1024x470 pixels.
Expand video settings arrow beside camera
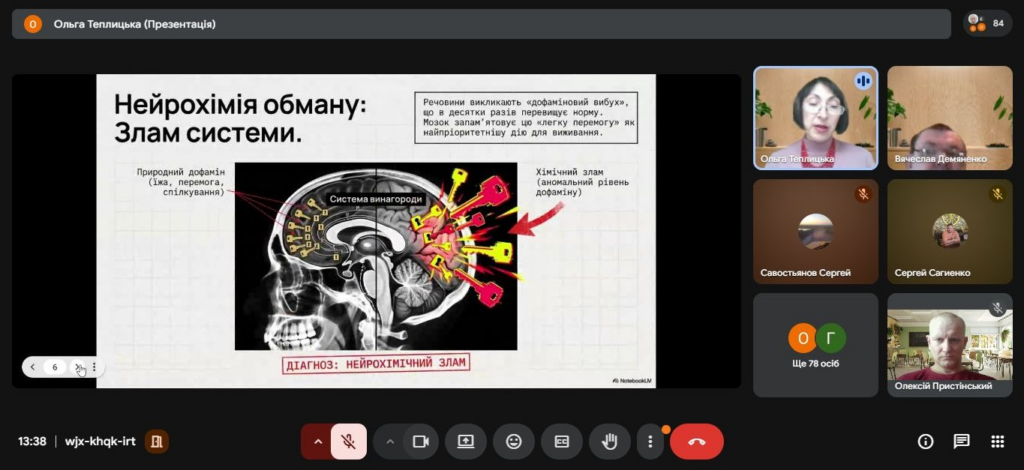pyautogui.click(x=390, y=441)
